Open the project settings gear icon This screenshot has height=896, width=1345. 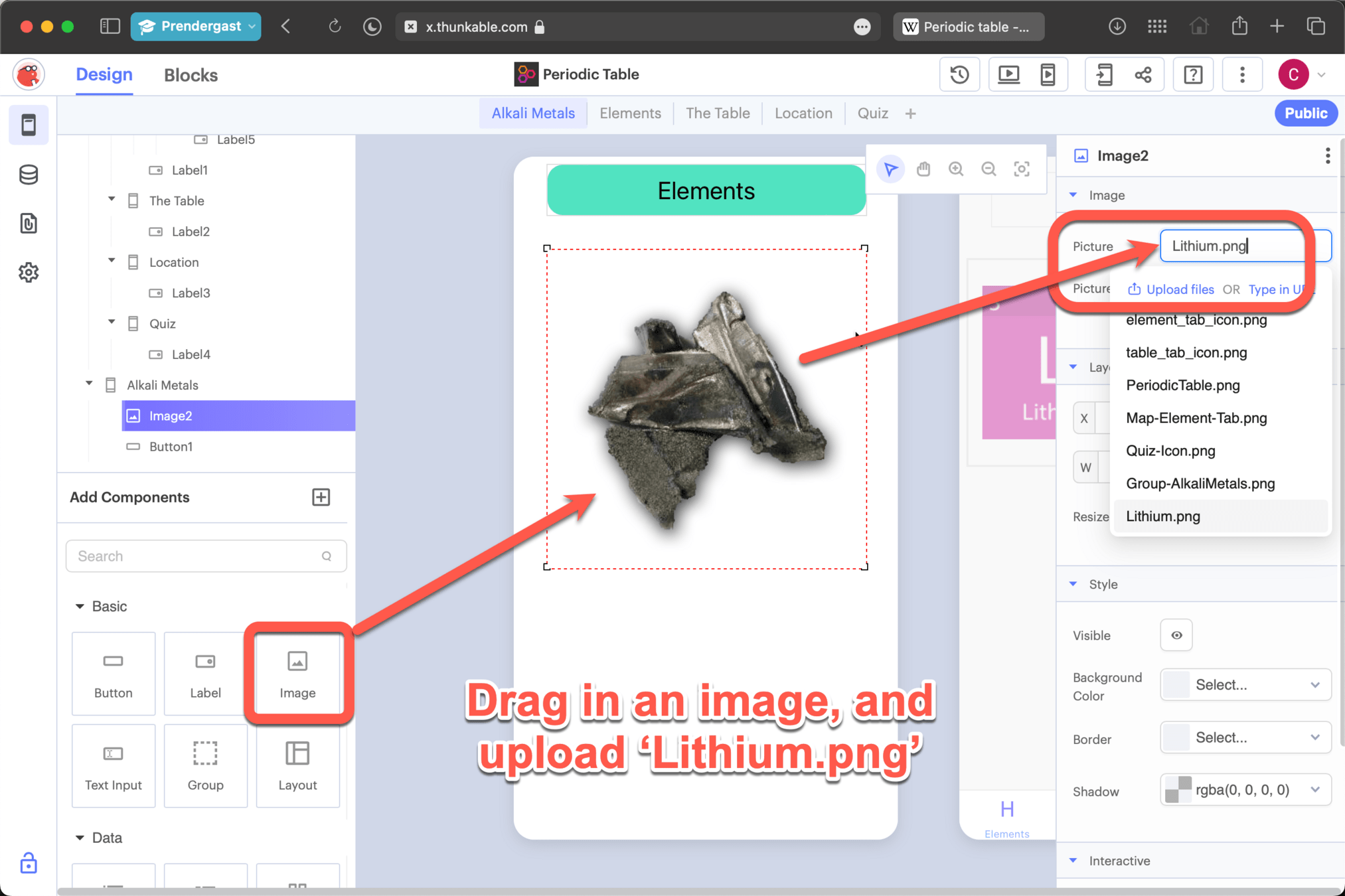pyautogui.click(x=29, y=272)
